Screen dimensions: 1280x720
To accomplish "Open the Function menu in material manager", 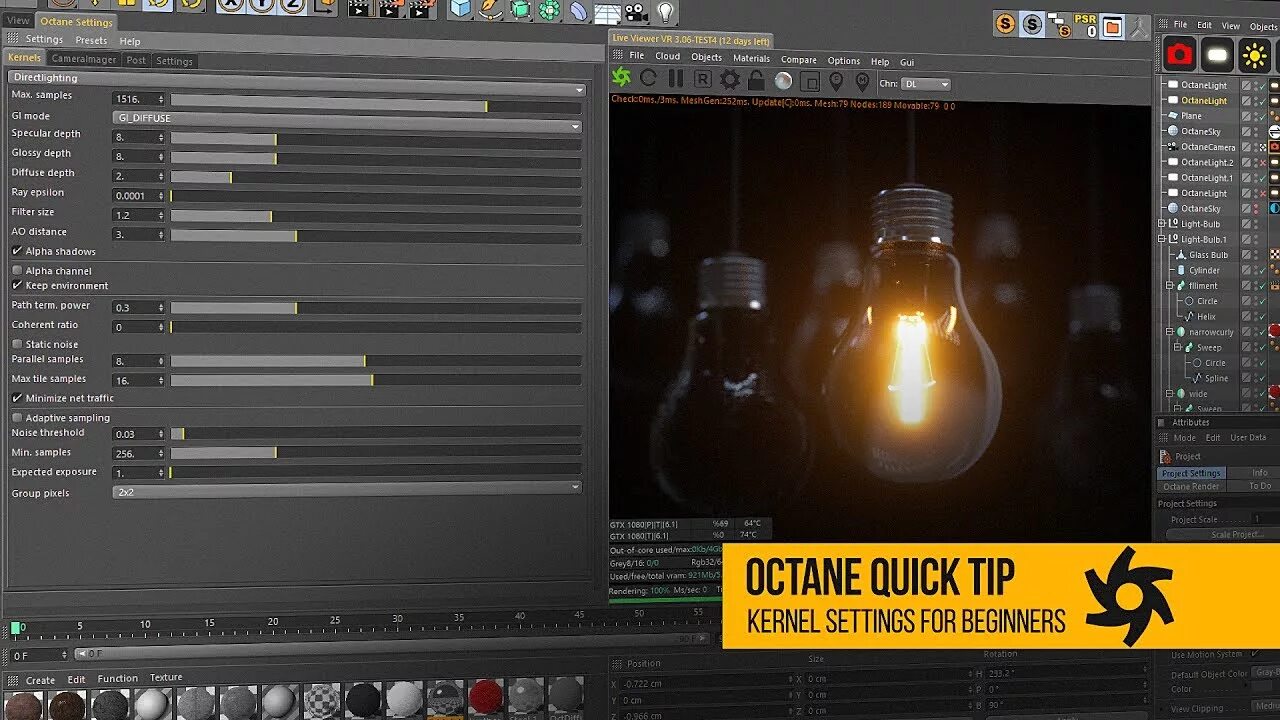I will click(117, 678).
